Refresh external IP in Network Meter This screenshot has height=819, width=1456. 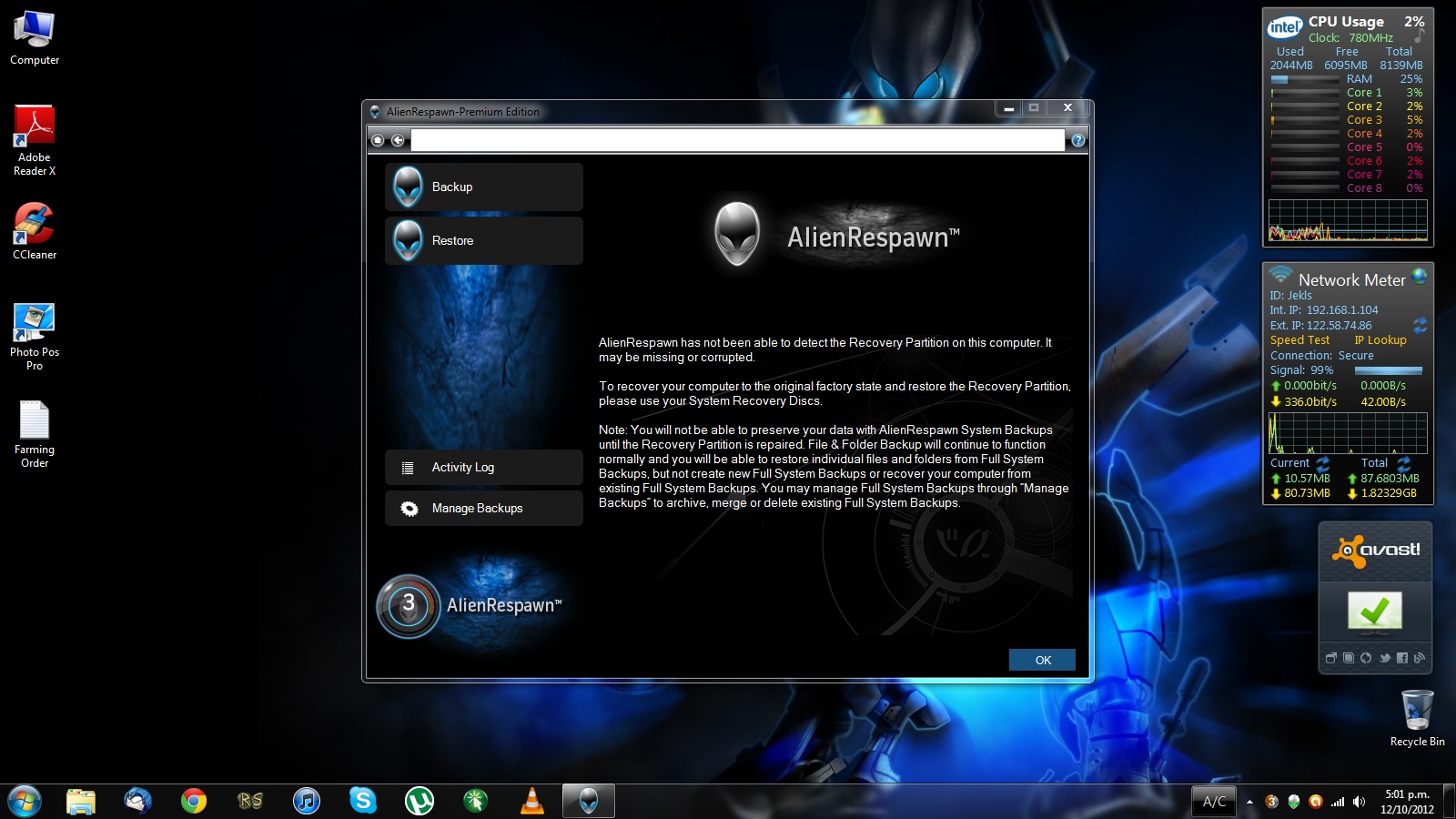point(1420,325)
